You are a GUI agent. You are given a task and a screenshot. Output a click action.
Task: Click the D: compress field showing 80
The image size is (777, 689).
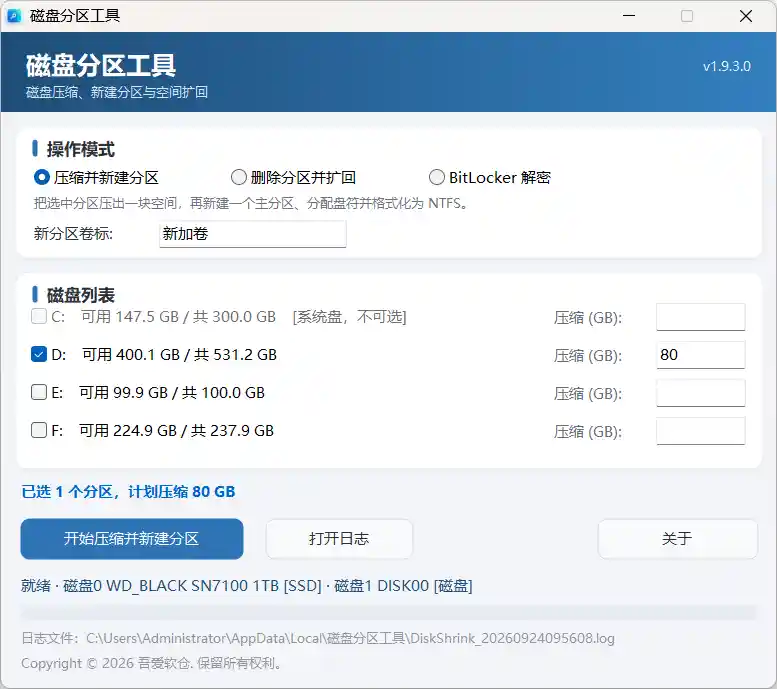[x=701, y=355]
